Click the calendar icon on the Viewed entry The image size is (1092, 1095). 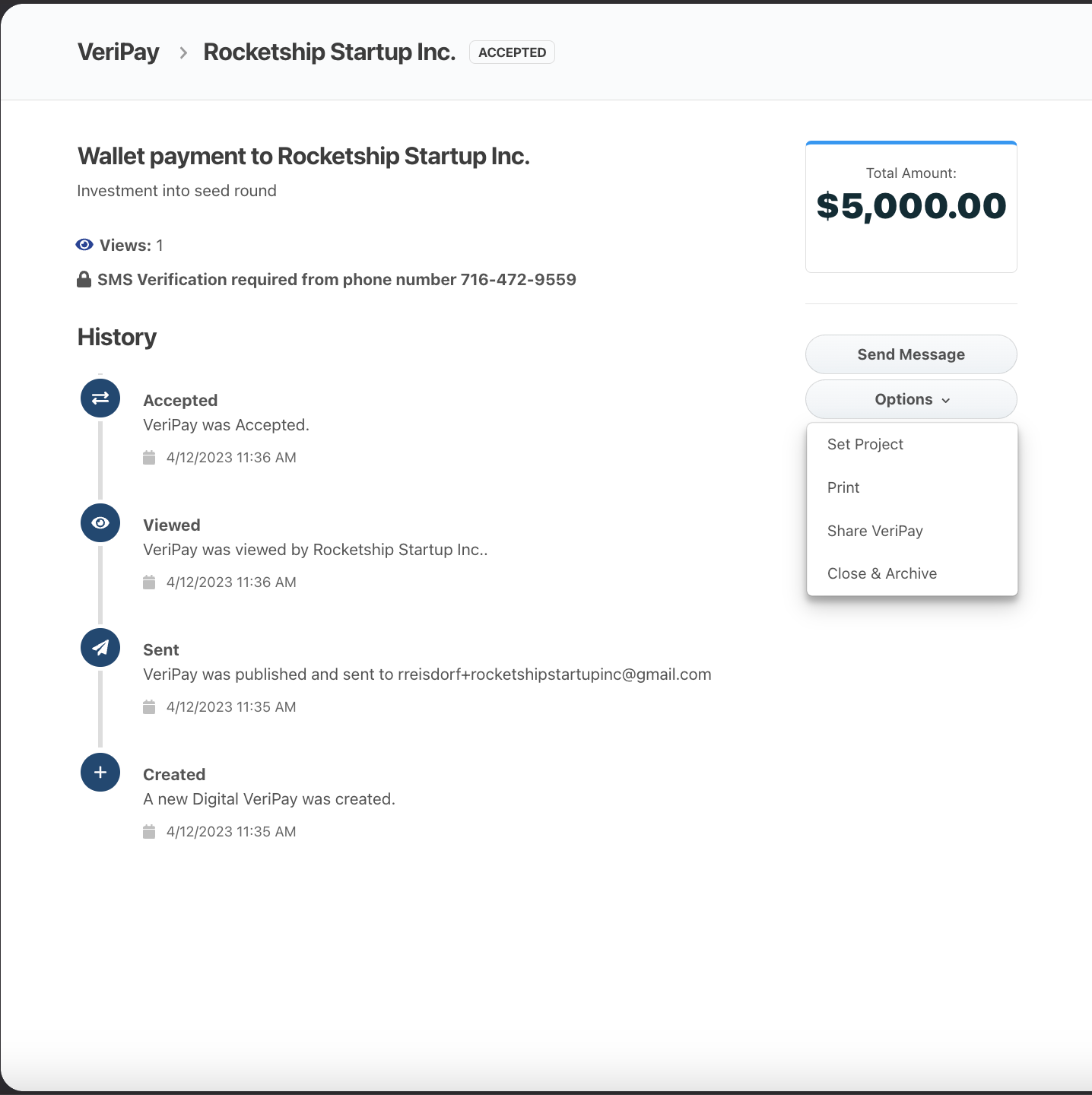[149, 582]
